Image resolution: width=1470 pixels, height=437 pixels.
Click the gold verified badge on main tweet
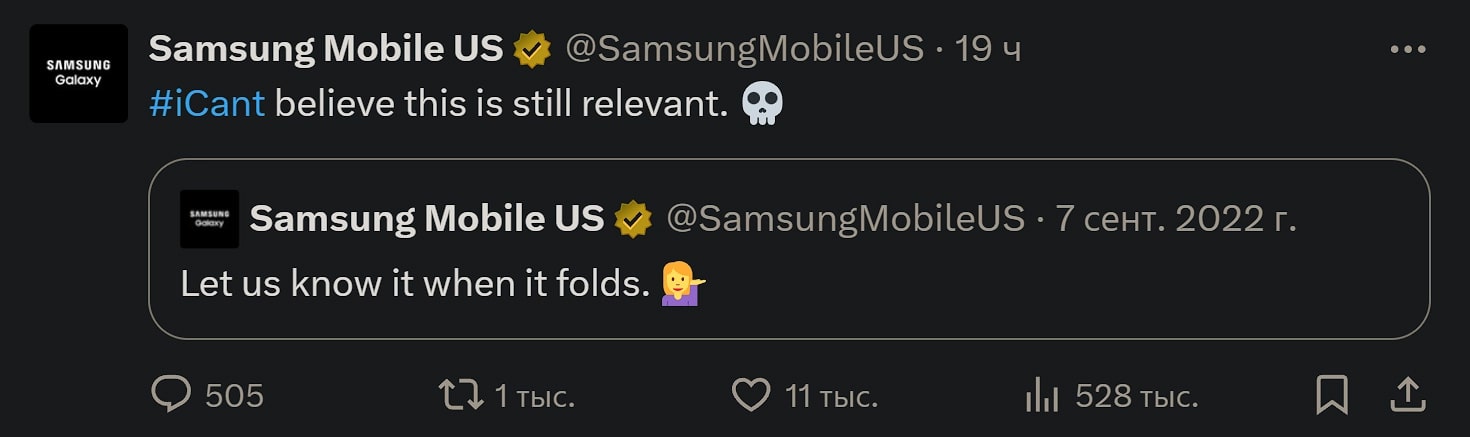point(532,50)
